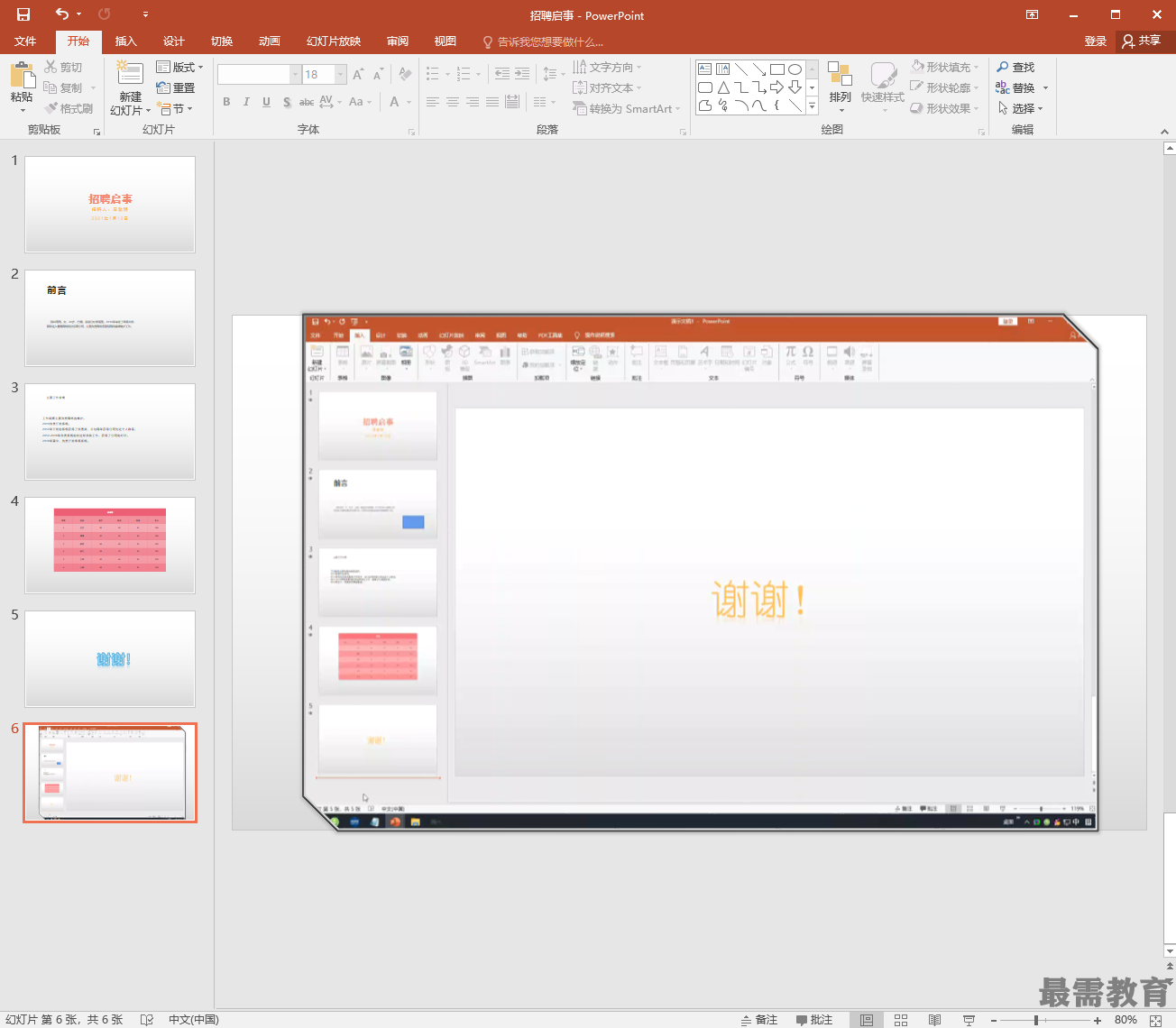Switch to Normal view in status bar
Screen dimensions: 1176x1028
(867, 1020)
